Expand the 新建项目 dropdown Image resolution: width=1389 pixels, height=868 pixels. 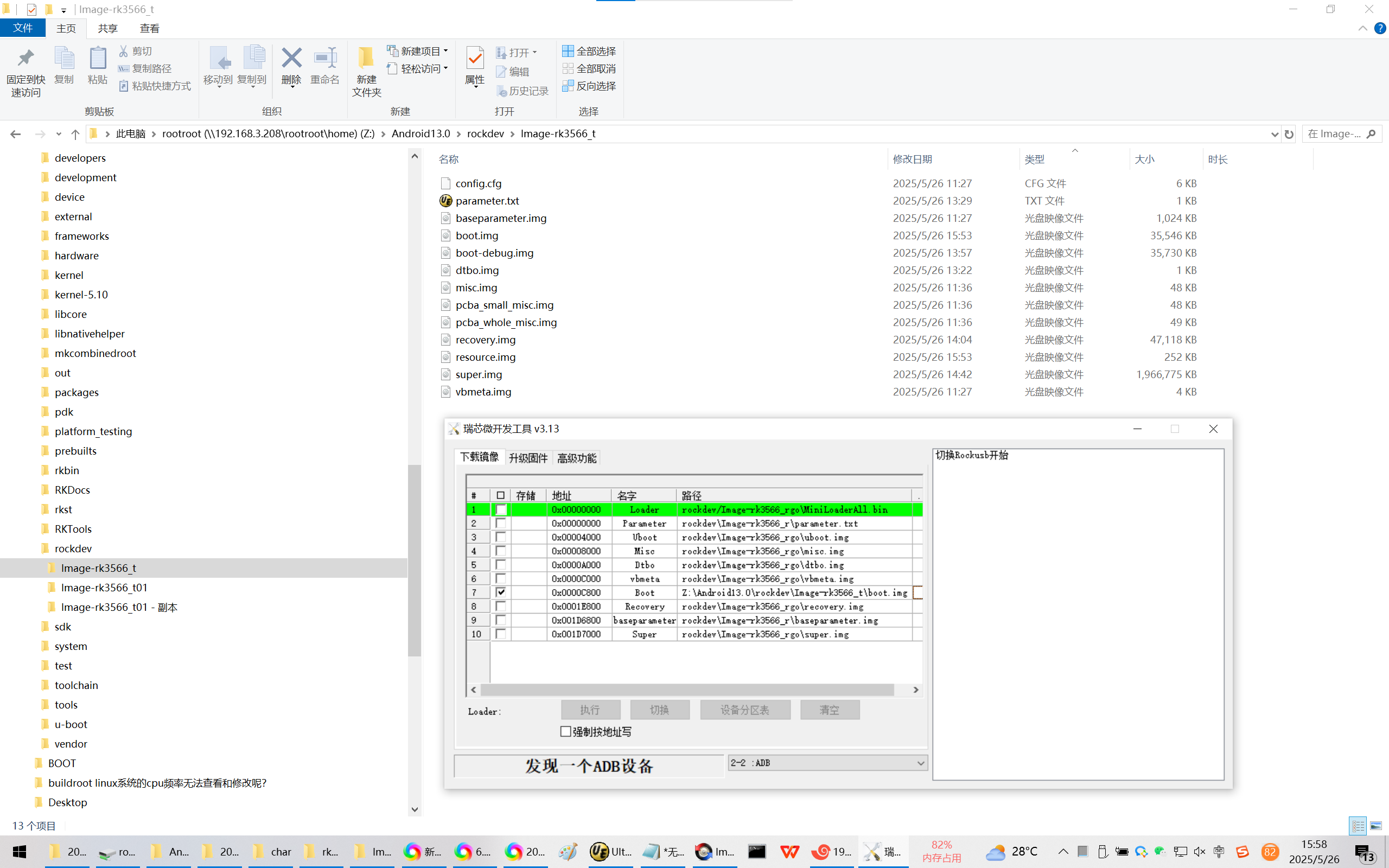pyautogui.click(x=445, y=51)
